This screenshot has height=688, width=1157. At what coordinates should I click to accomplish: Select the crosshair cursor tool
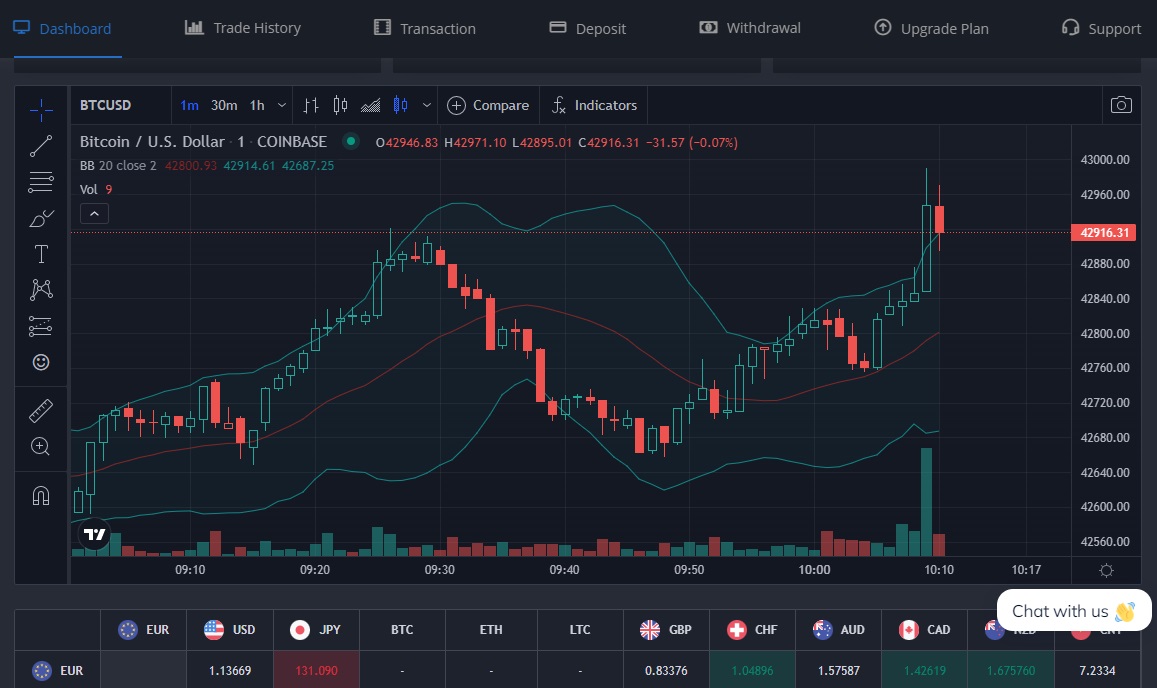coord(41,110)
